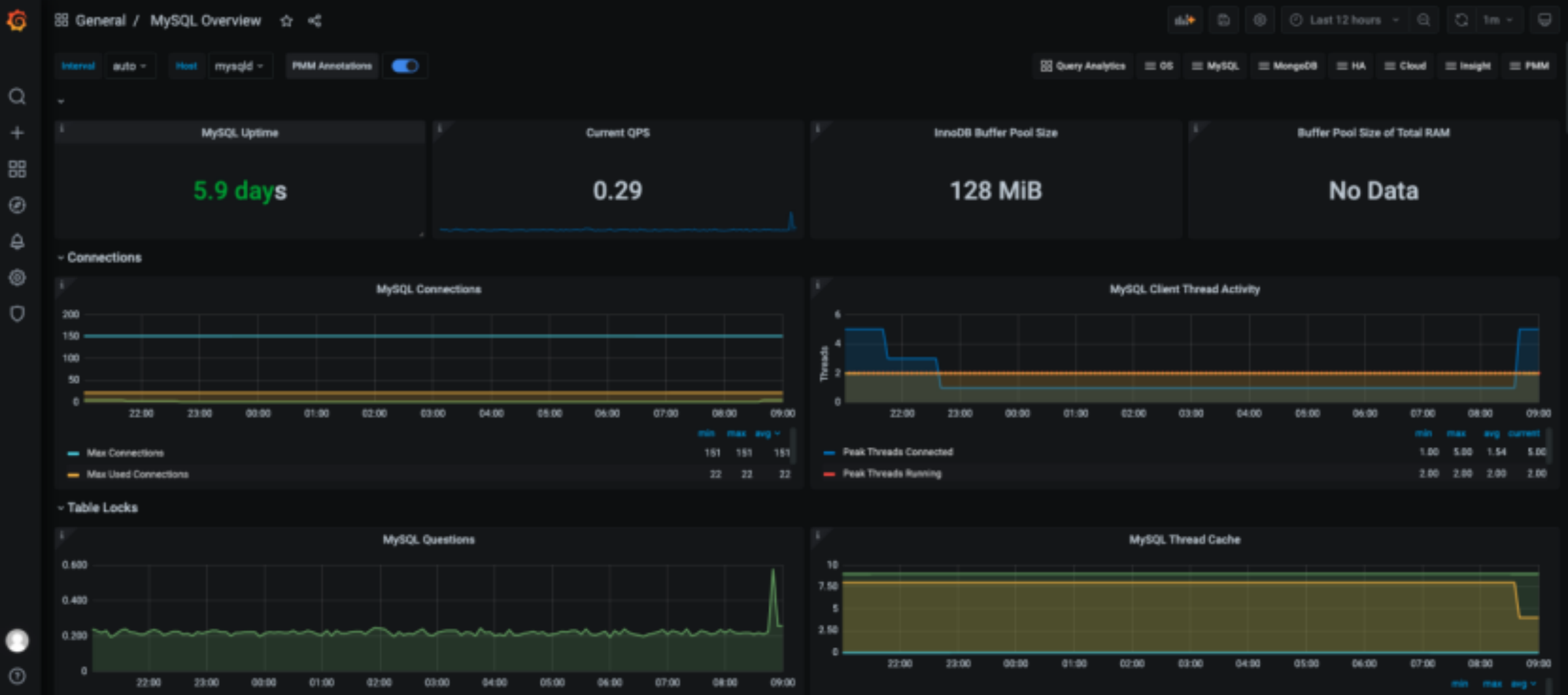
Task: Open the Alerting bell icon
Action: (17, 241)
